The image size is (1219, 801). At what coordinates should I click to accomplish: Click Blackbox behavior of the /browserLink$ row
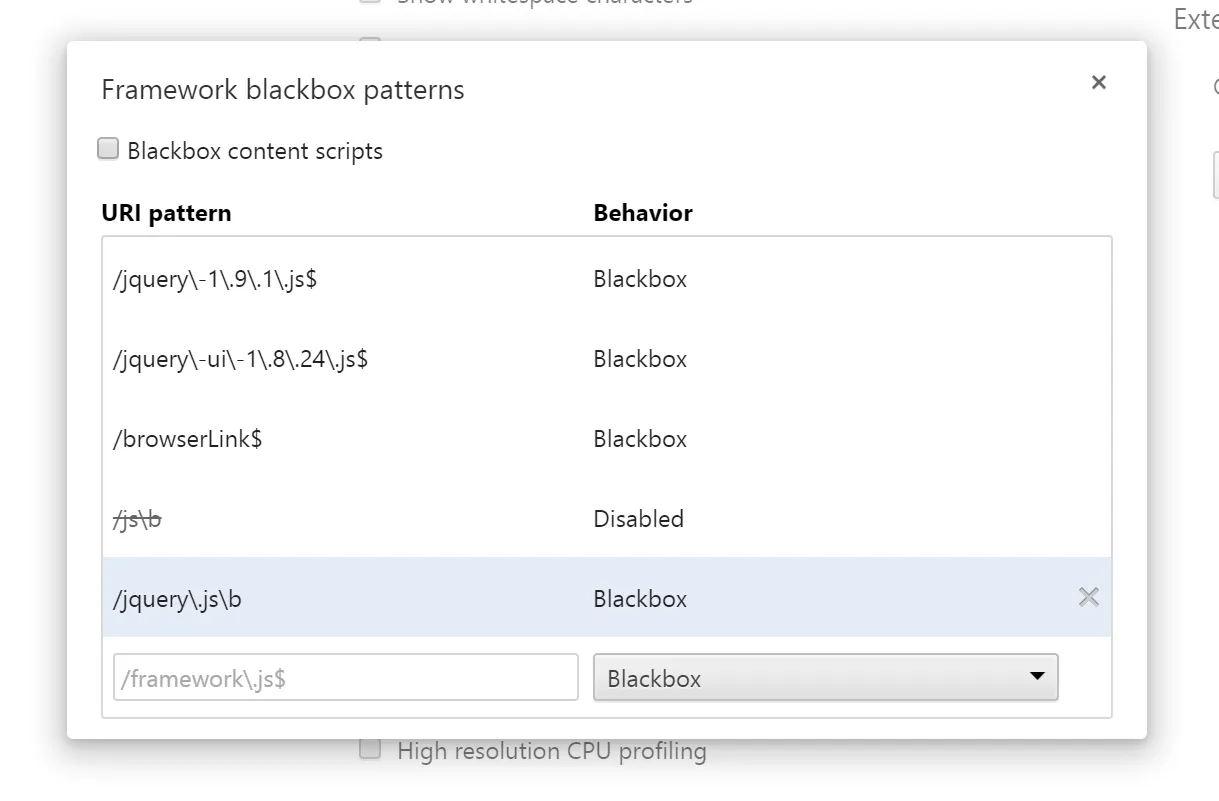[x=640, y=439]
